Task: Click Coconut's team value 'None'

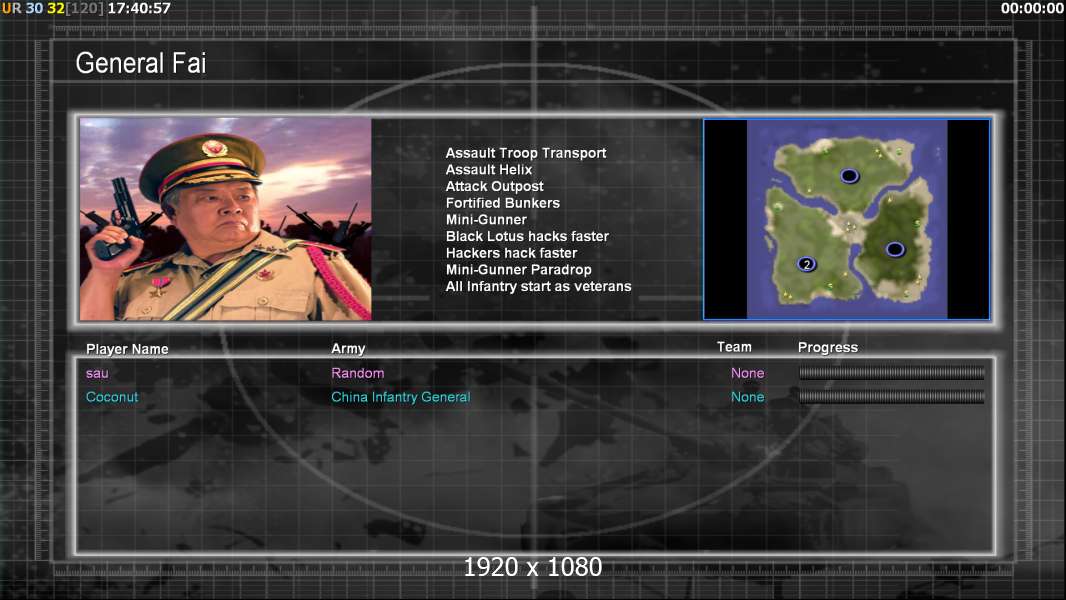Action: [747, 397]
